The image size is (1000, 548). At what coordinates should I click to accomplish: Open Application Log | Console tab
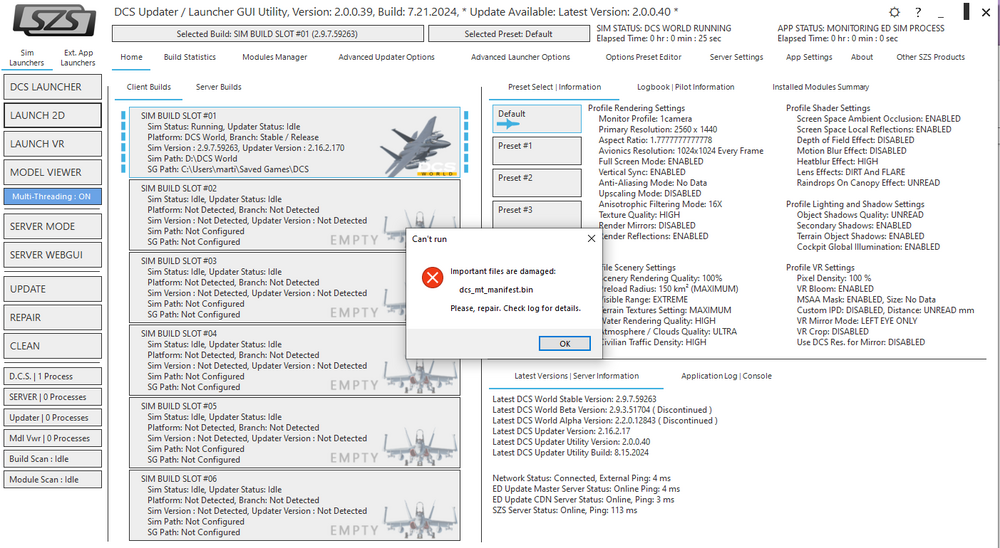point(726,376)
